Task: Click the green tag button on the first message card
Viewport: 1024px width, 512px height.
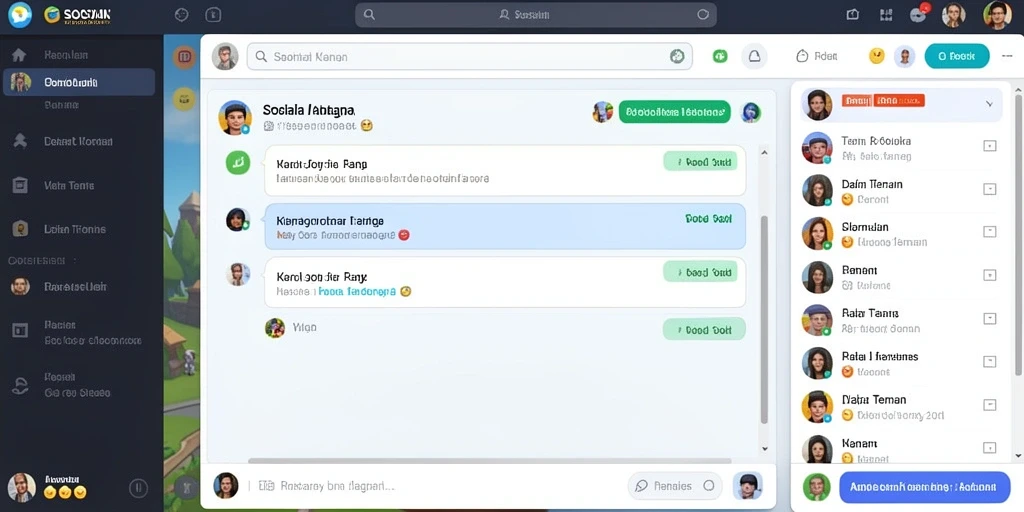Action: pyautogui.click(x=700, y=161)
